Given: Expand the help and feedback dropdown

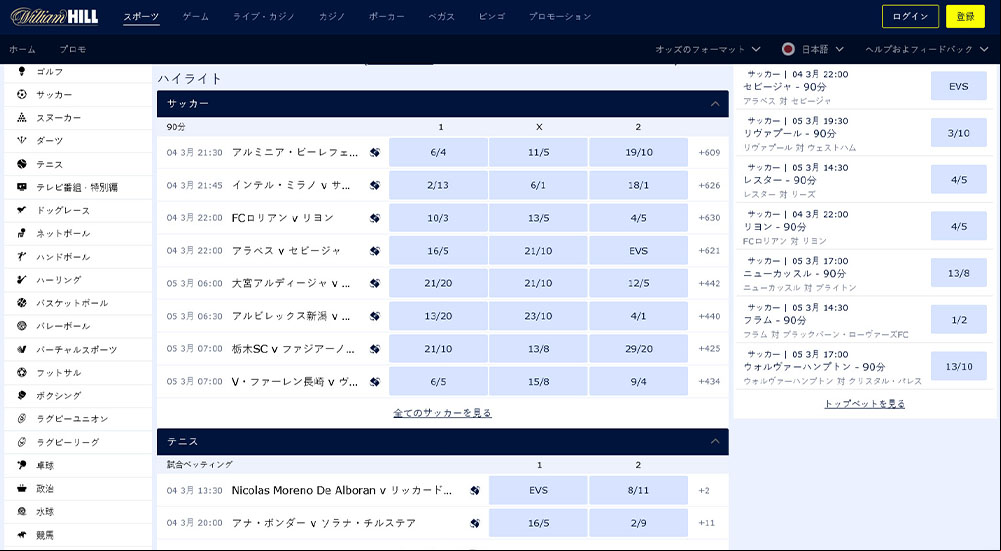Looking at the screenshot, I should click(x=927, y=49).
